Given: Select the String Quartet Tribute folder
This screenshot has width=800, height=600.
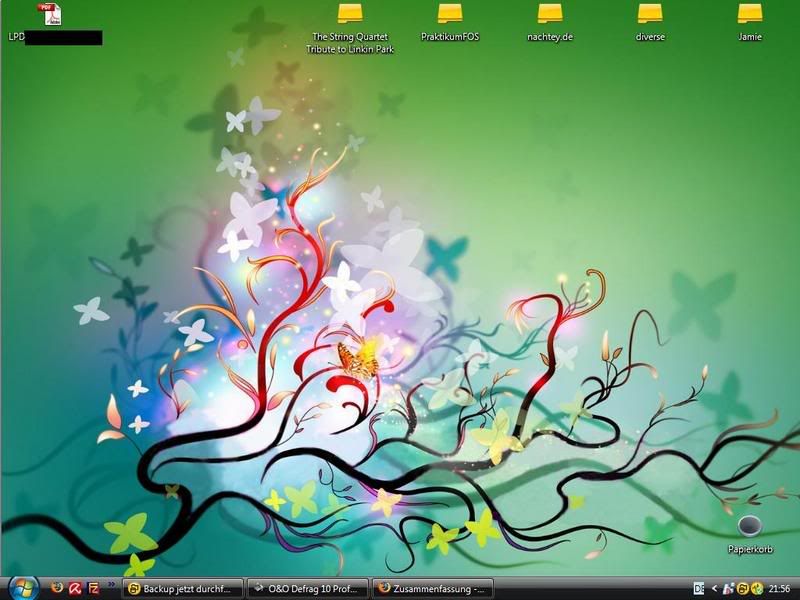Looking at the screenshot, I should click(x=350, y=14).
